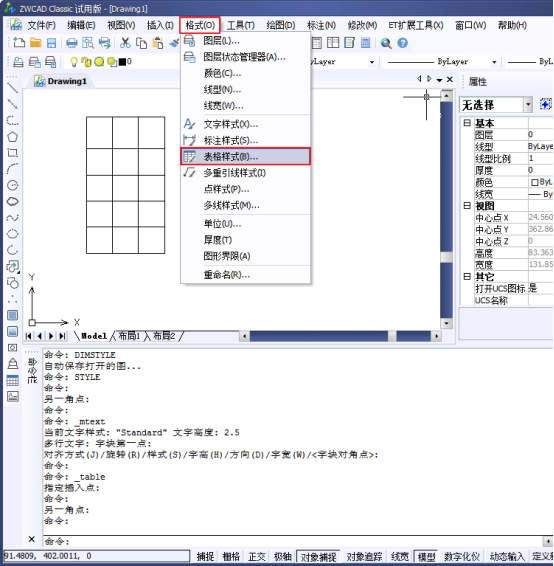Open the ByLayer color dropdown arrow
Viewport: 554px width, 566px height.
point(372,62)
